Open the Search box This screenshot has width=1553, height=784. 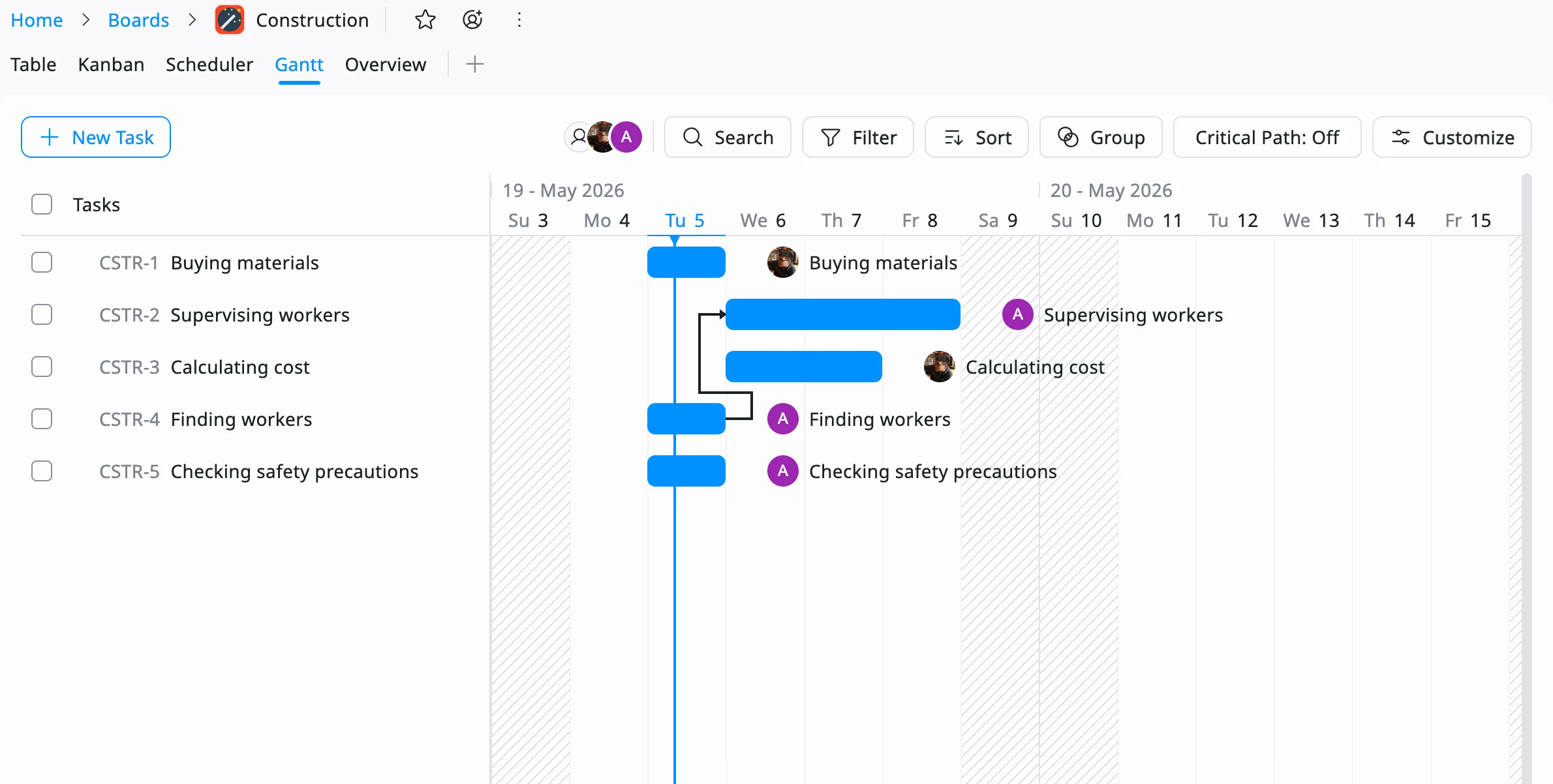728,137
